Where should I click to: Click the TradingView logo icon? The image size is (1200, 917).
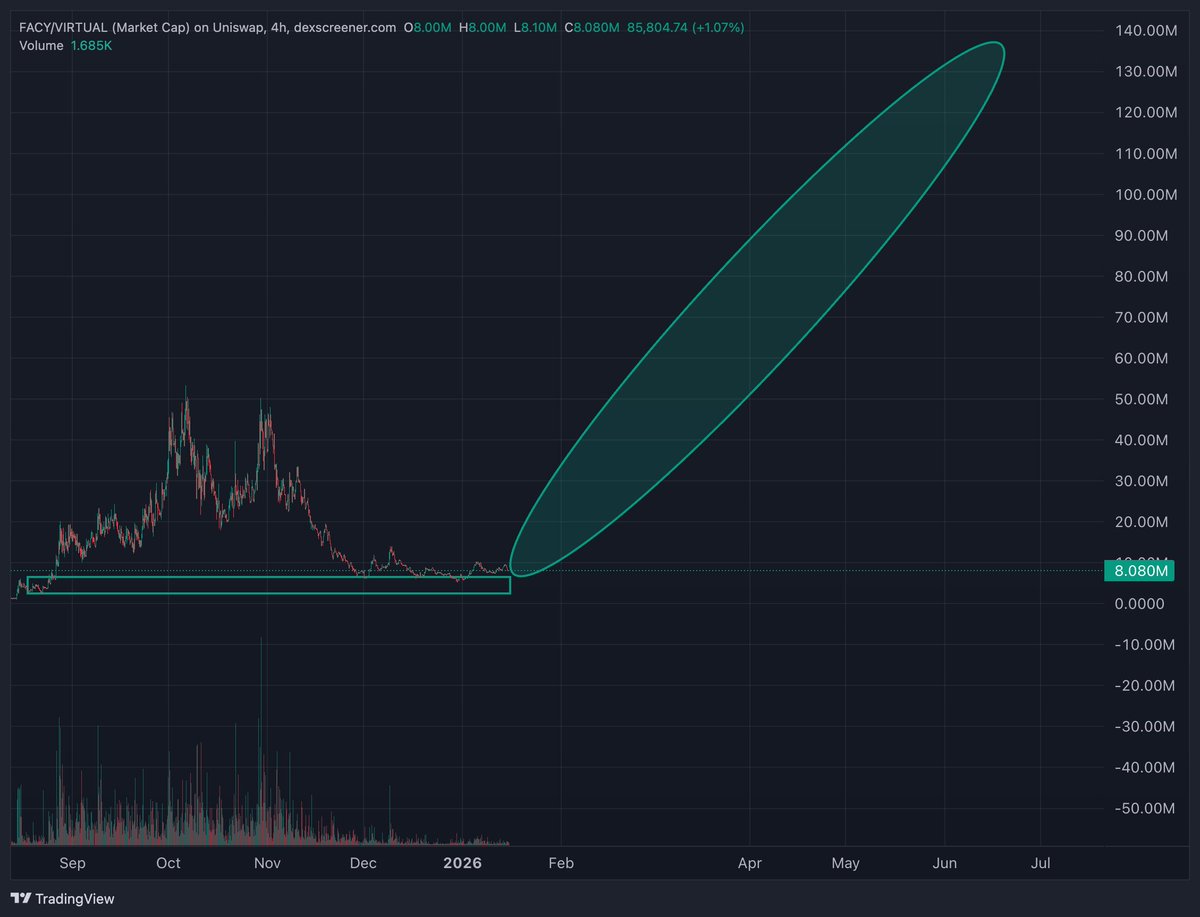point(21,899)
